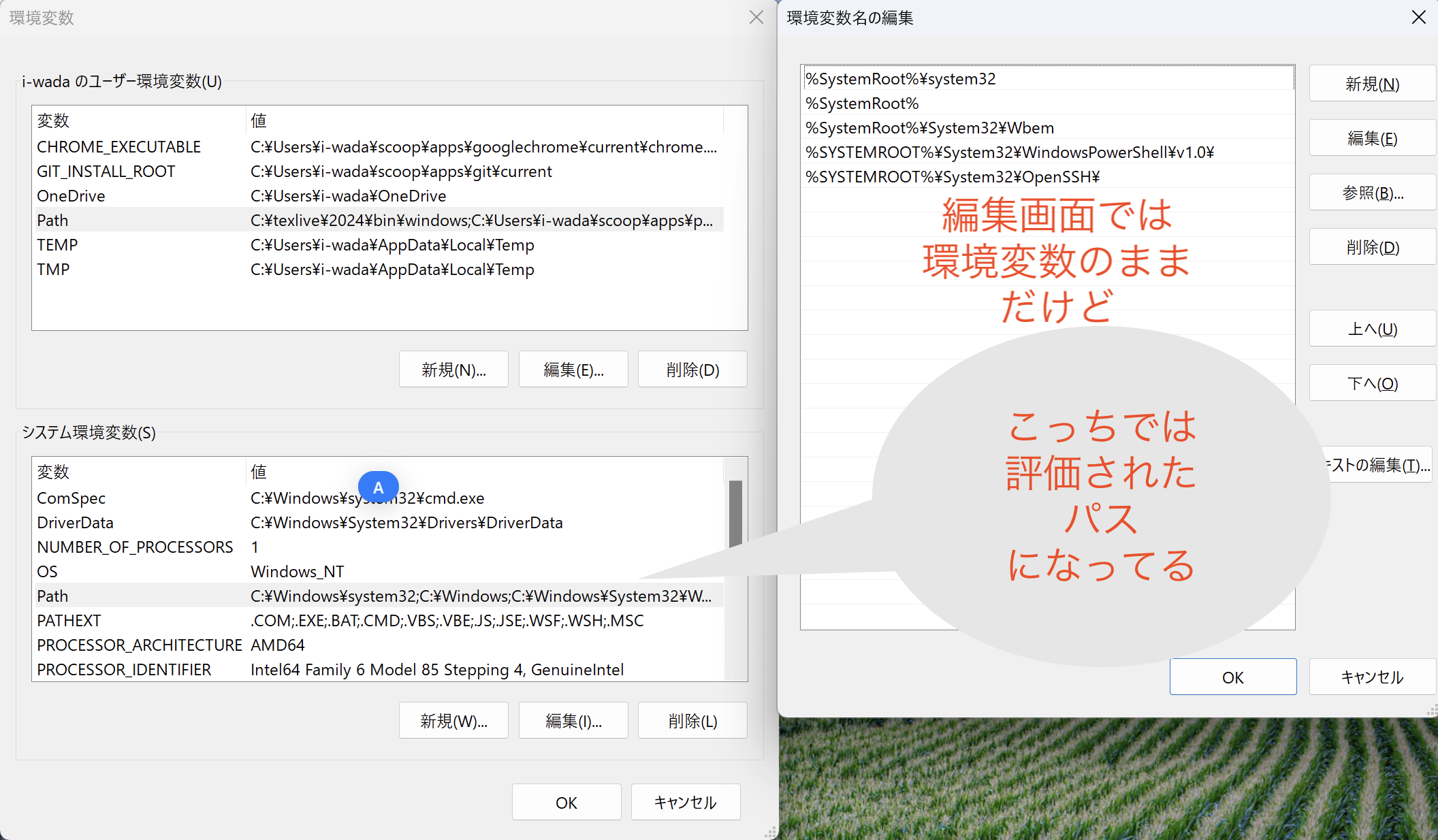This screenshot has height=840, width=1438.
Task: Move entry up with 上へ(U)
Action: coord(1372,329)
